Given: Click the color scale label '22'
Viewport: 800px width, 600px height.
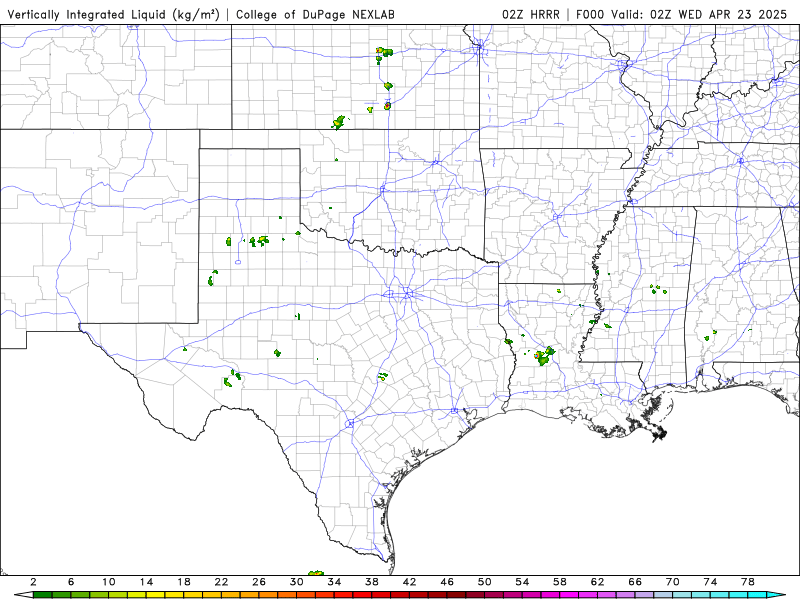Looking at the screenshot, I should [221, 582].
